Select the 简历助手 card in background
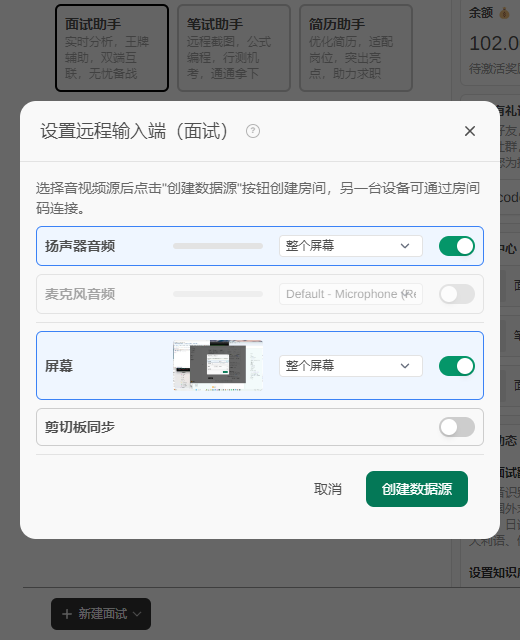This screenshot has height=640, width=520. [x=356, y=48]
